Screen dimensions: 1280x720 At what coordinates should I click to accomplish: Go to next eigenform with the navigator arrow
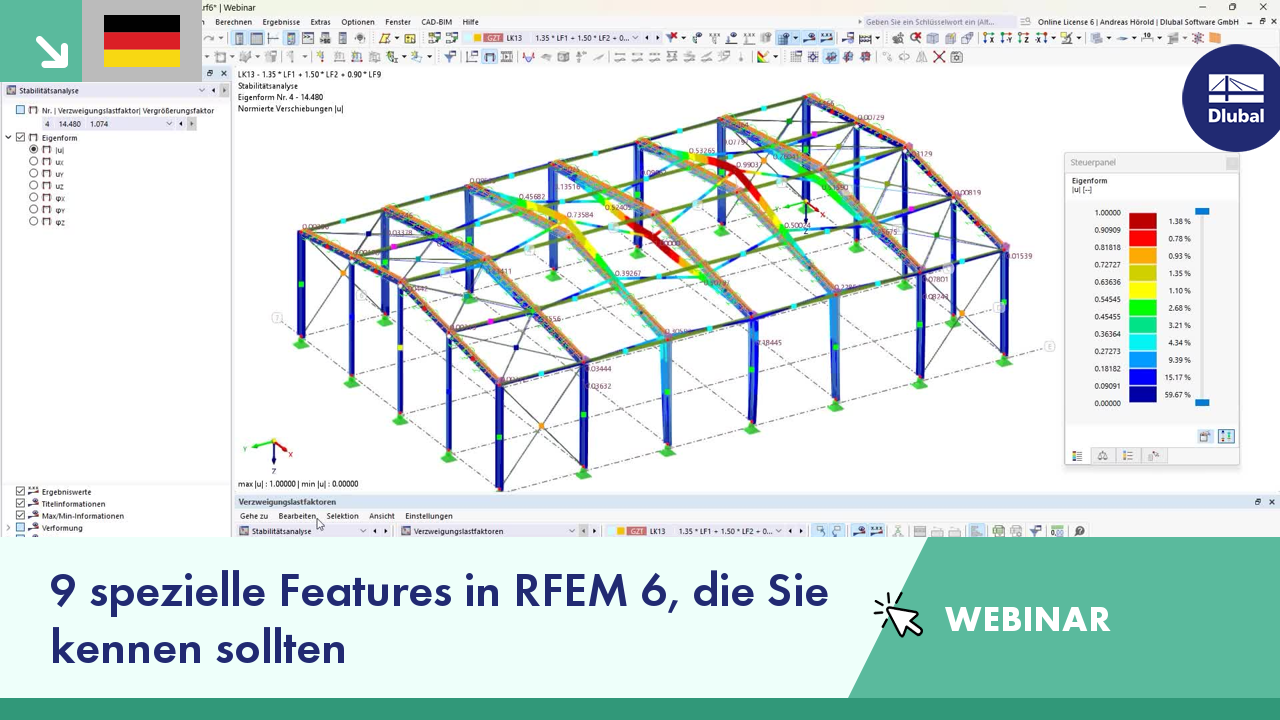[192, 124]
